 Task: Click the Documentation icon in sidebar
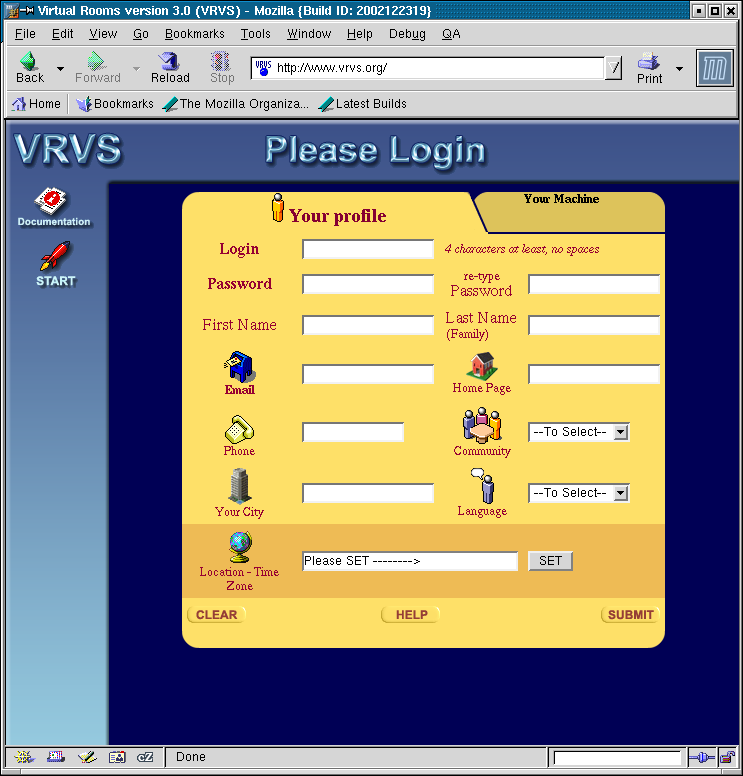pos(54,201)
